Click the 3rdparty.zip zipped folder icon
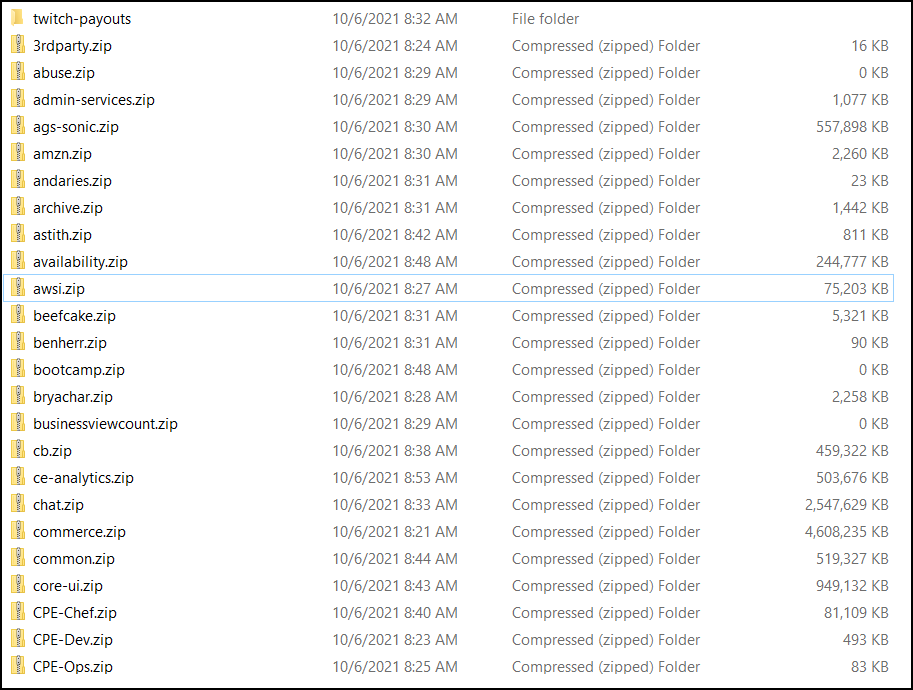The height and width of the screenshot is (690, 913). click(18, 45)
